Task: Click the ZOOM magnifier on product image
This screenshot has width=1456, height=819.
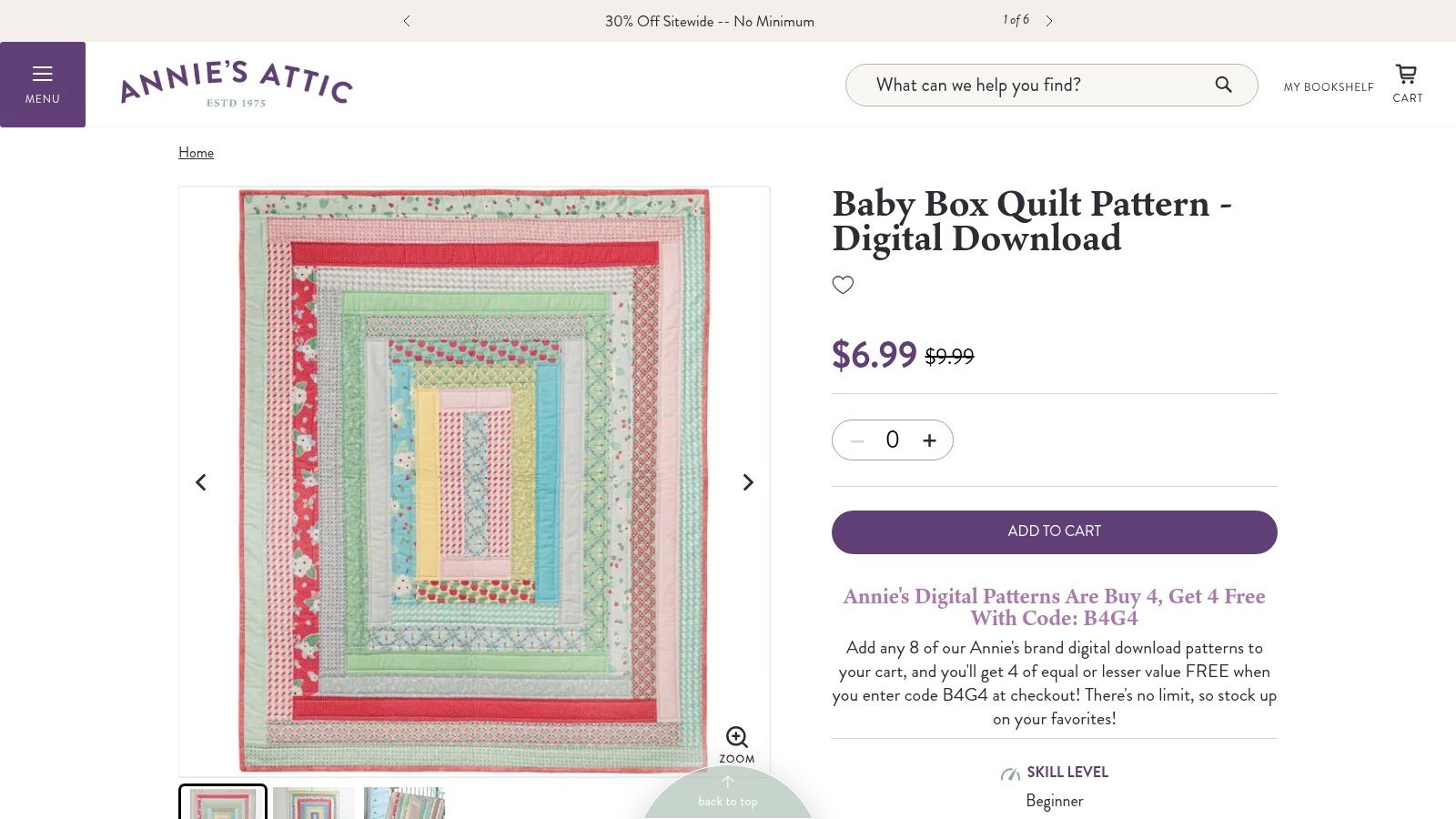Action: coord(737,745)
